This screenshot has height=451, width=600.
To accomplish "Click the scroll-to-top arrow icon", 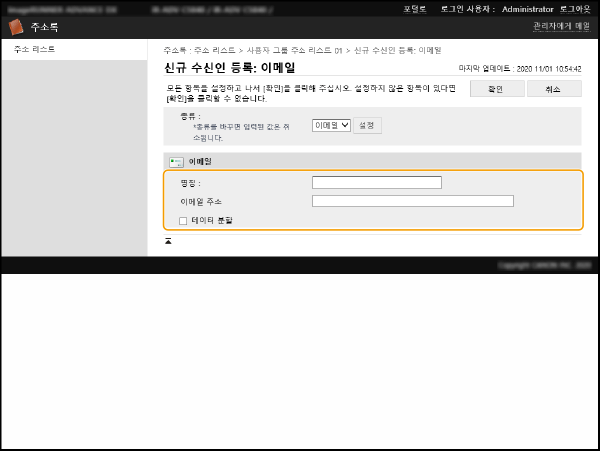I will click(169, 241).
